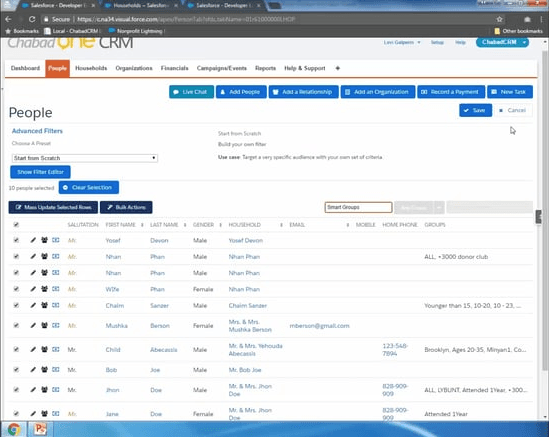The height and width of the screenshot is (437, 549).
Task: Open the Organizations tab
Action: coord(134,68)
